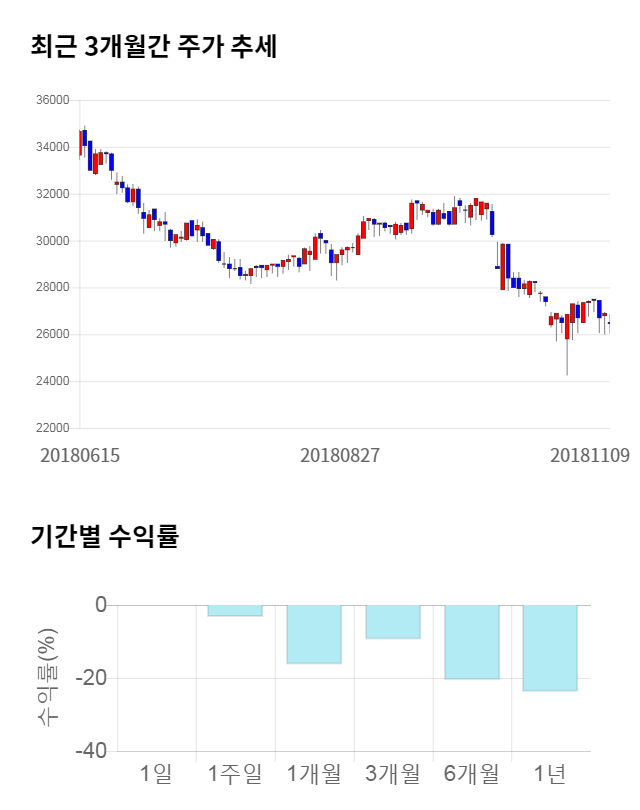Click the '1개월' x-axis label

pos(314,773)
